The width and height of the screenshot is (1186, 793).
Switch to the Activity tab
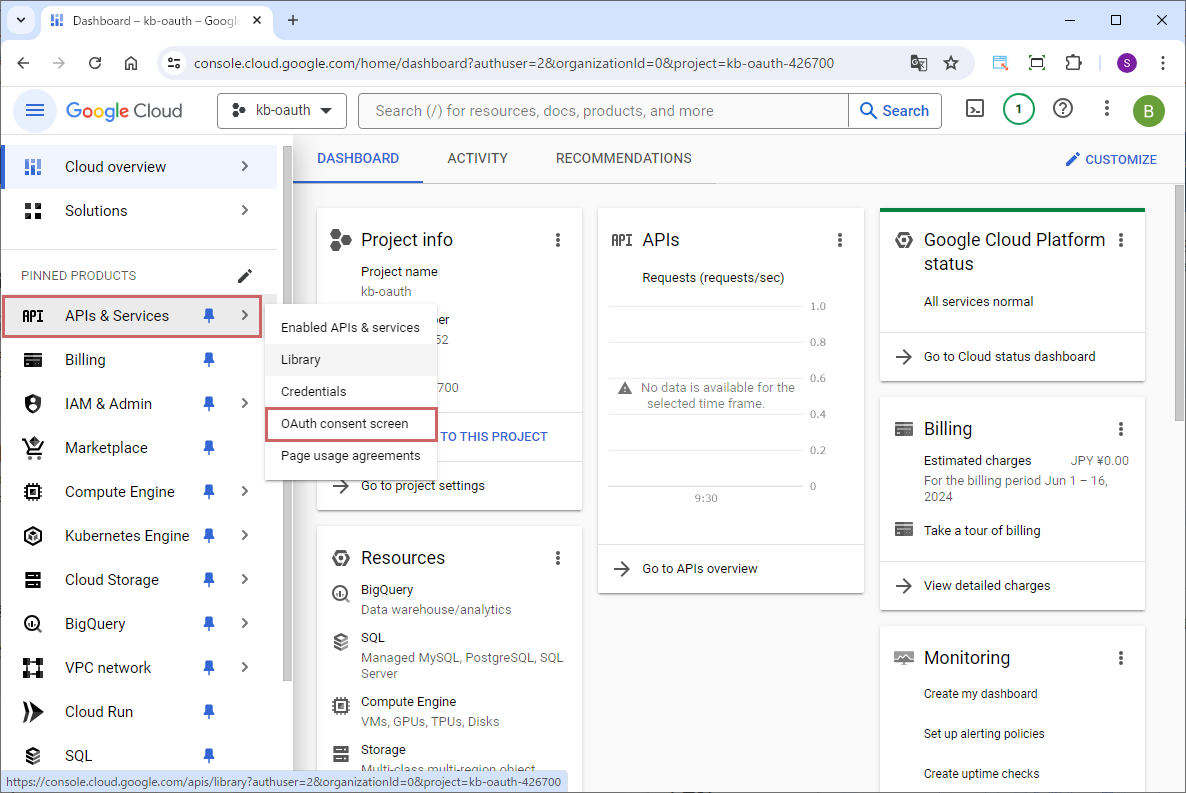coord(477,159)
